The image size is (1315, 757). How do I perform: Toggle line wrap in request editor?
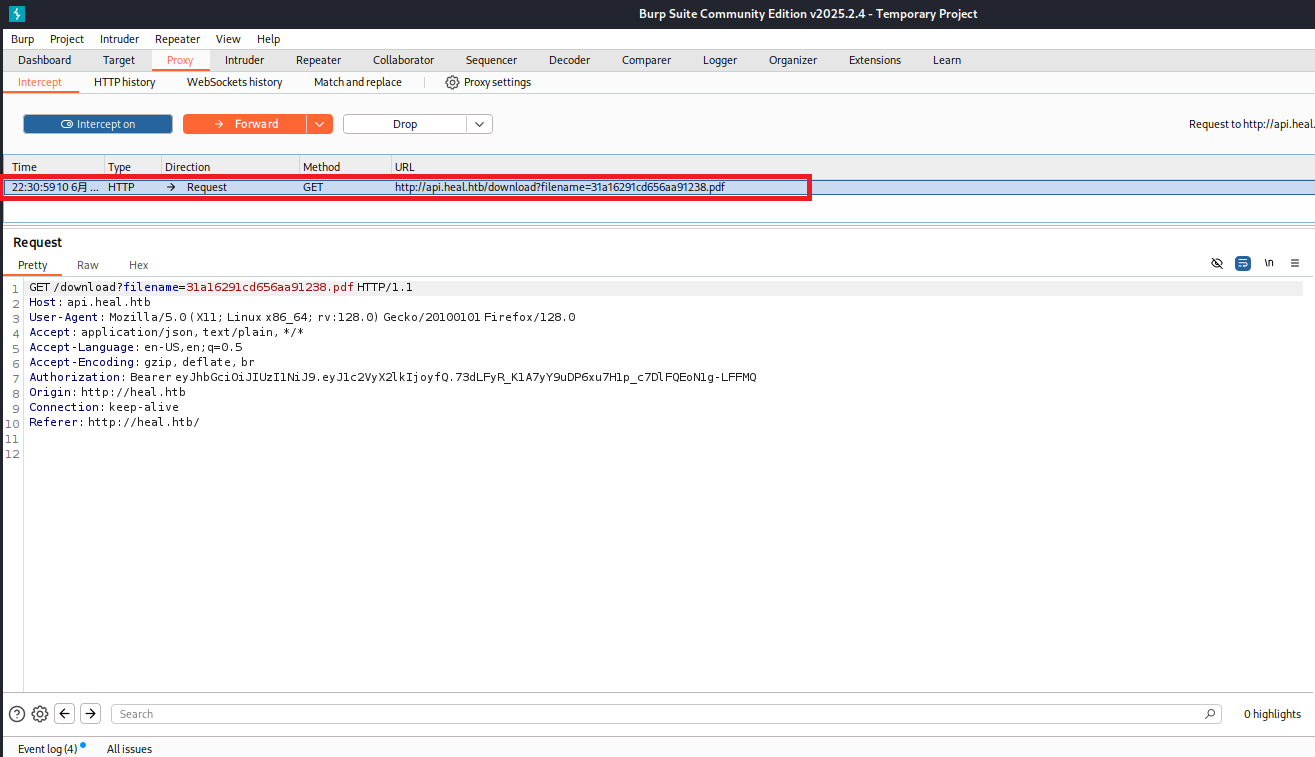coord(1243,264)
